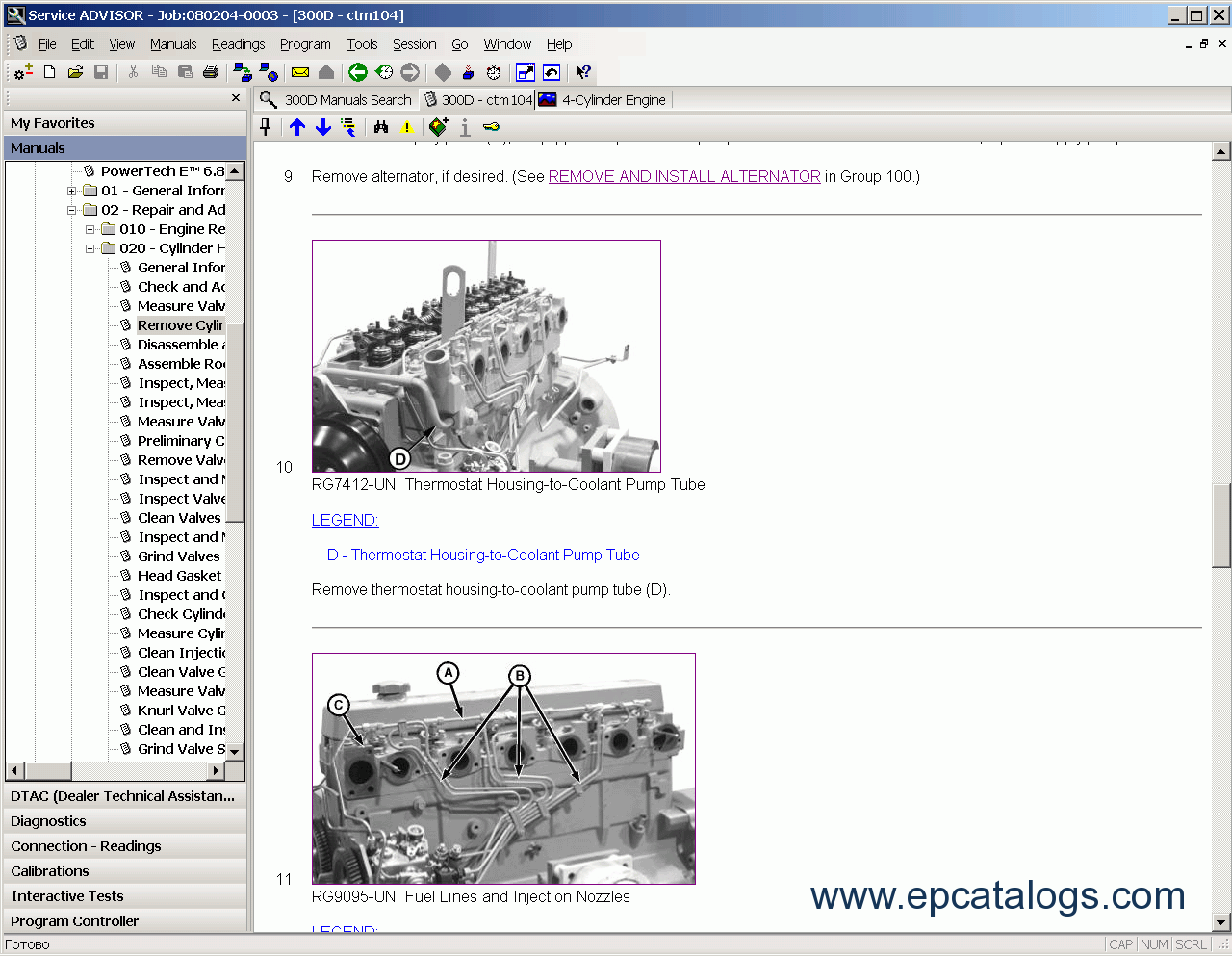The width and height of the screenshot is (1232, 956).
Task: Click the gear plus/minus toolbar icon
Action: 24,72
